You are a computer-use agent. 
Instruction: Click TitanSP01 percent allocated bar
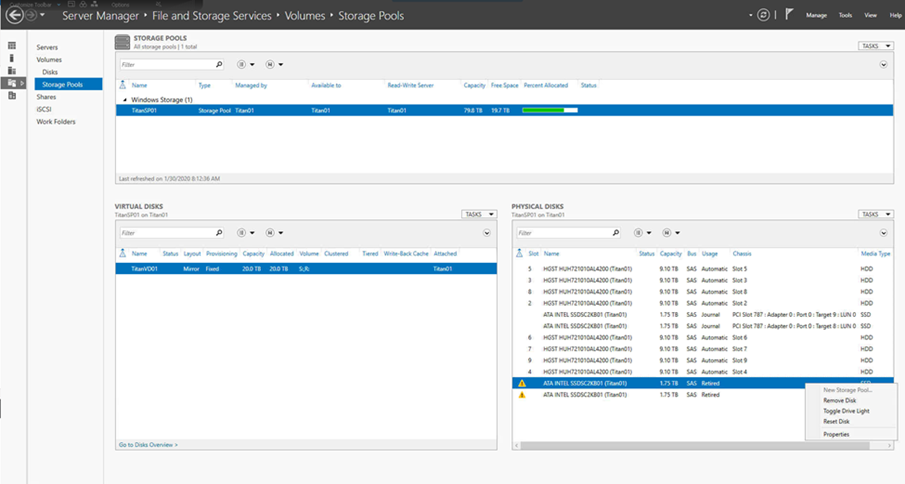click(x=549, y=110)
